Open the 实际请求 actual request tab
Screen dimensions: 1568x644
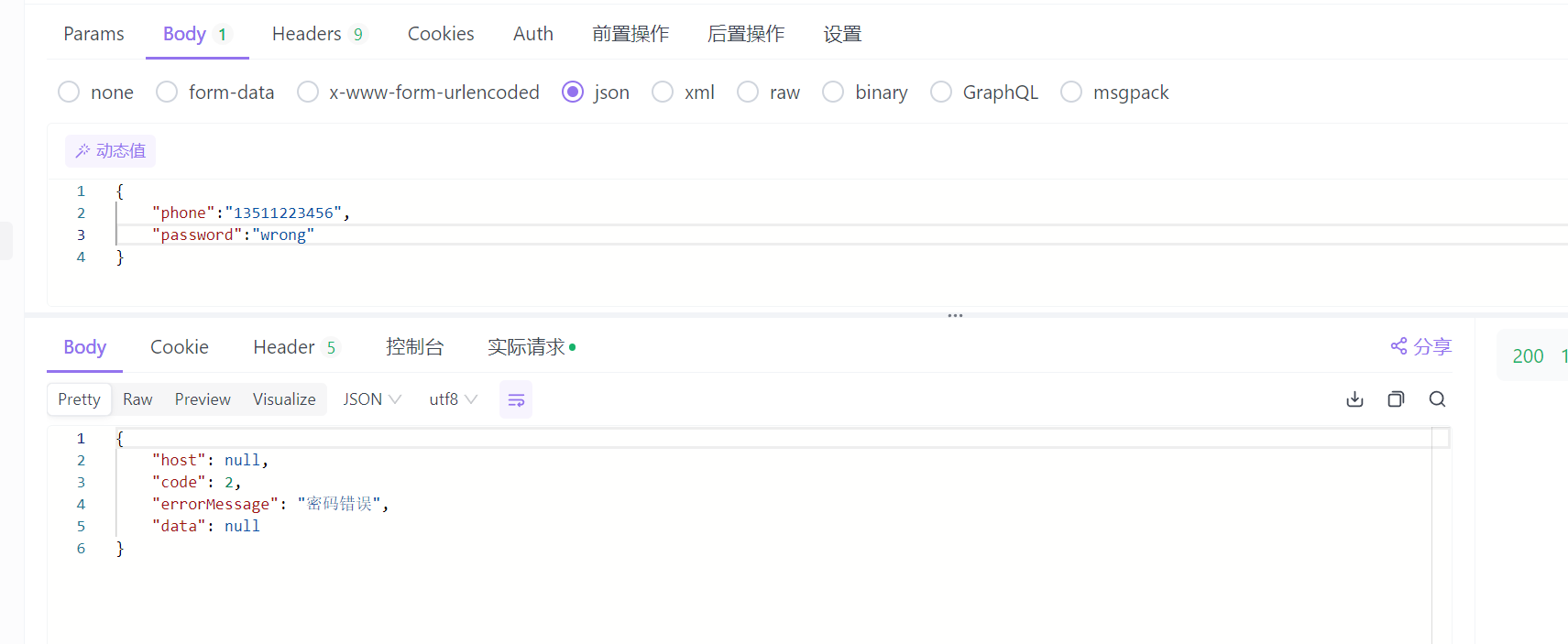pyautogui.click(x=532, y=347)
